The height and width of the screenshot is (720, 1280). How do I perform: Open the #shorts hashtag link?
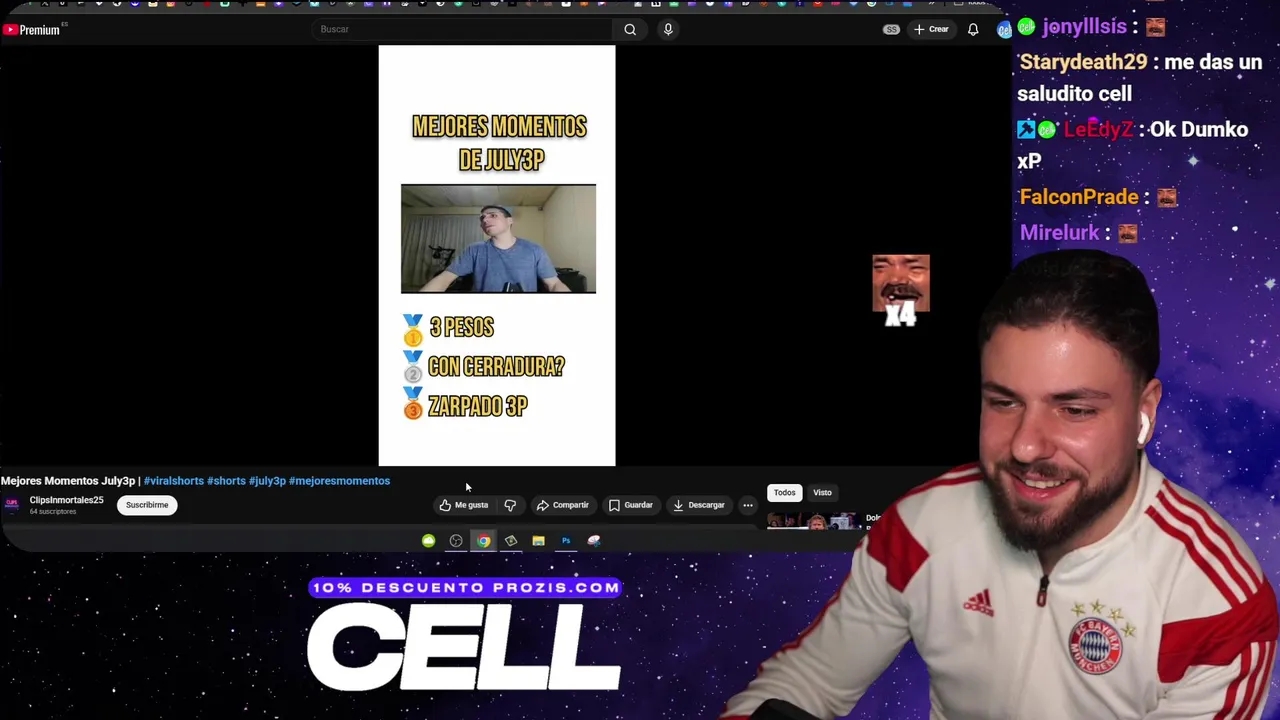pos(226,481)
